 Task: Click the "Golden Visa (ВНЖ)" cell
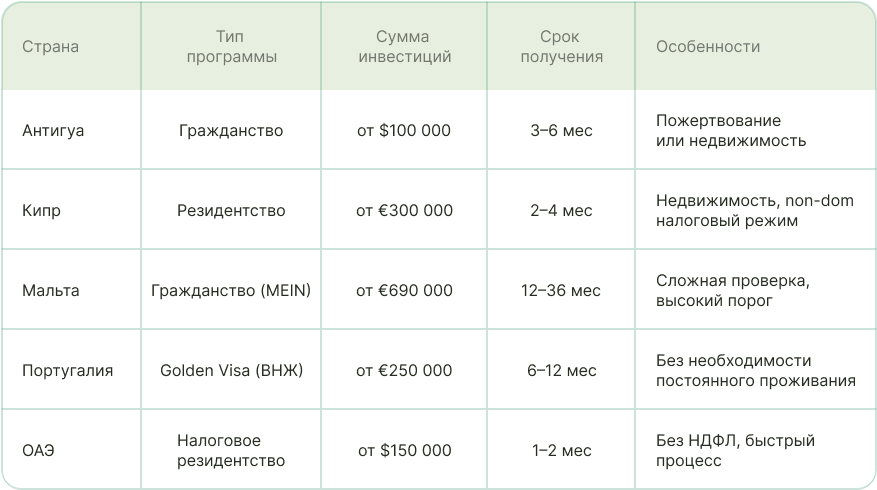[231, 371]
